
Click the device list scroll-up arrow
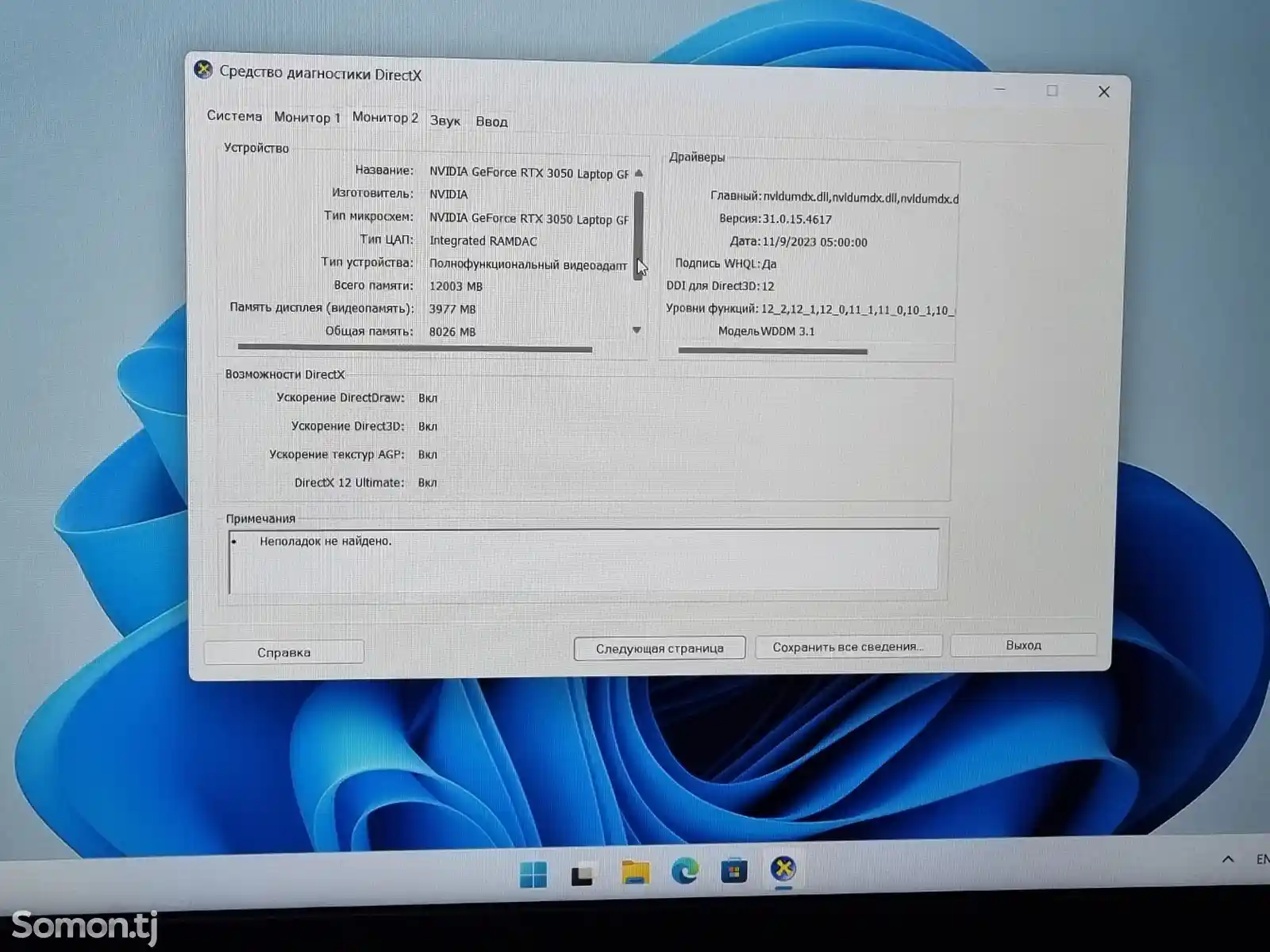pos(639,174)
